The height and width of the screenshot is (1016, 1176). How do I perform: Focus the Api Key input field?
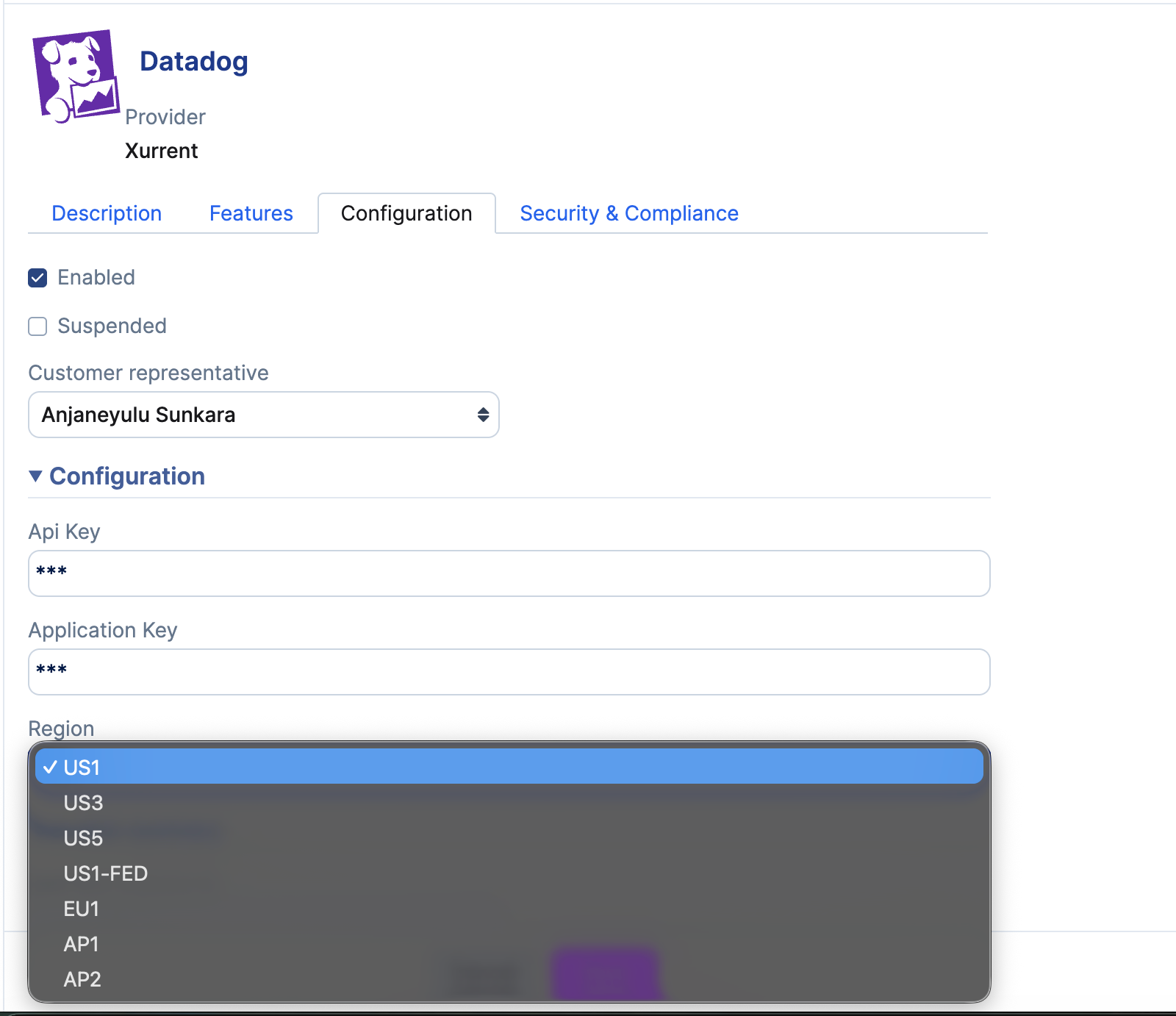509,573
